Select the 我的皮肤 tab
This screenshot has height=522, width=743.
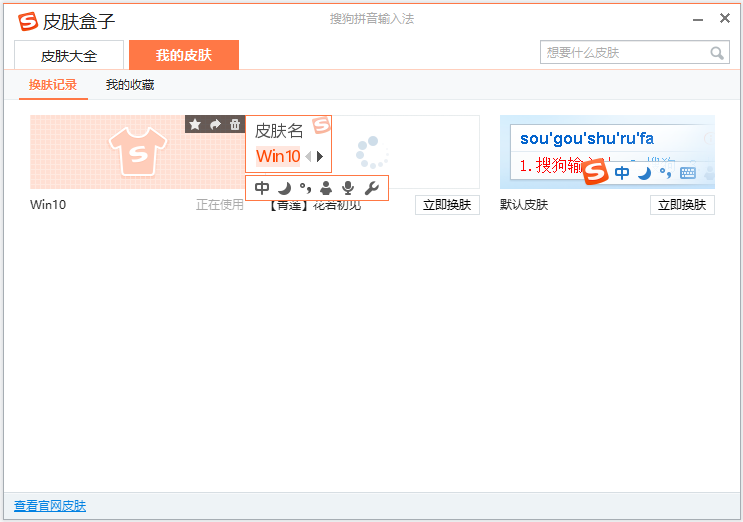(184, 55)
